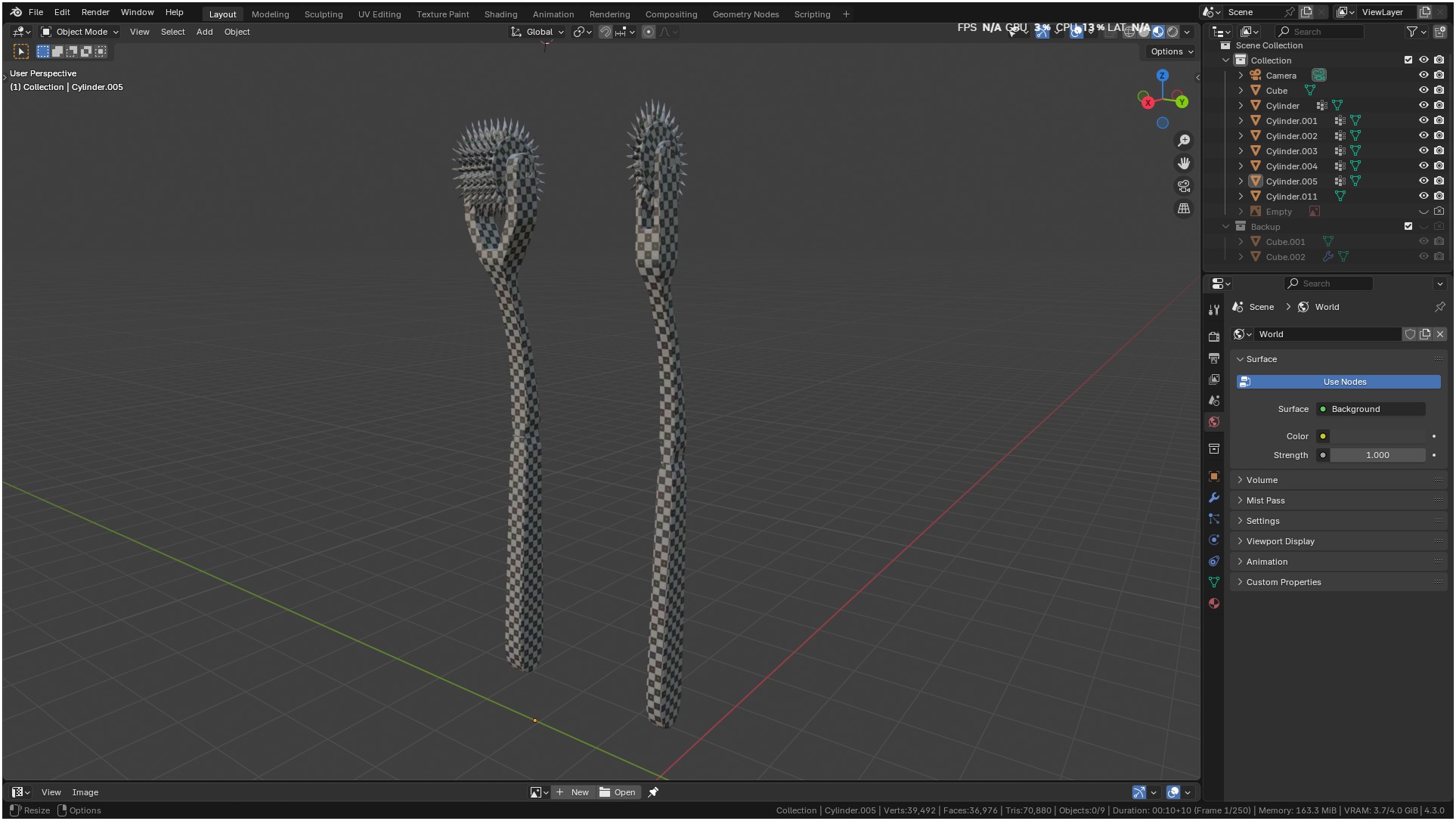Click the Open image button
The height and width of the screenshot is (821, 1456).
click(618, 793)
